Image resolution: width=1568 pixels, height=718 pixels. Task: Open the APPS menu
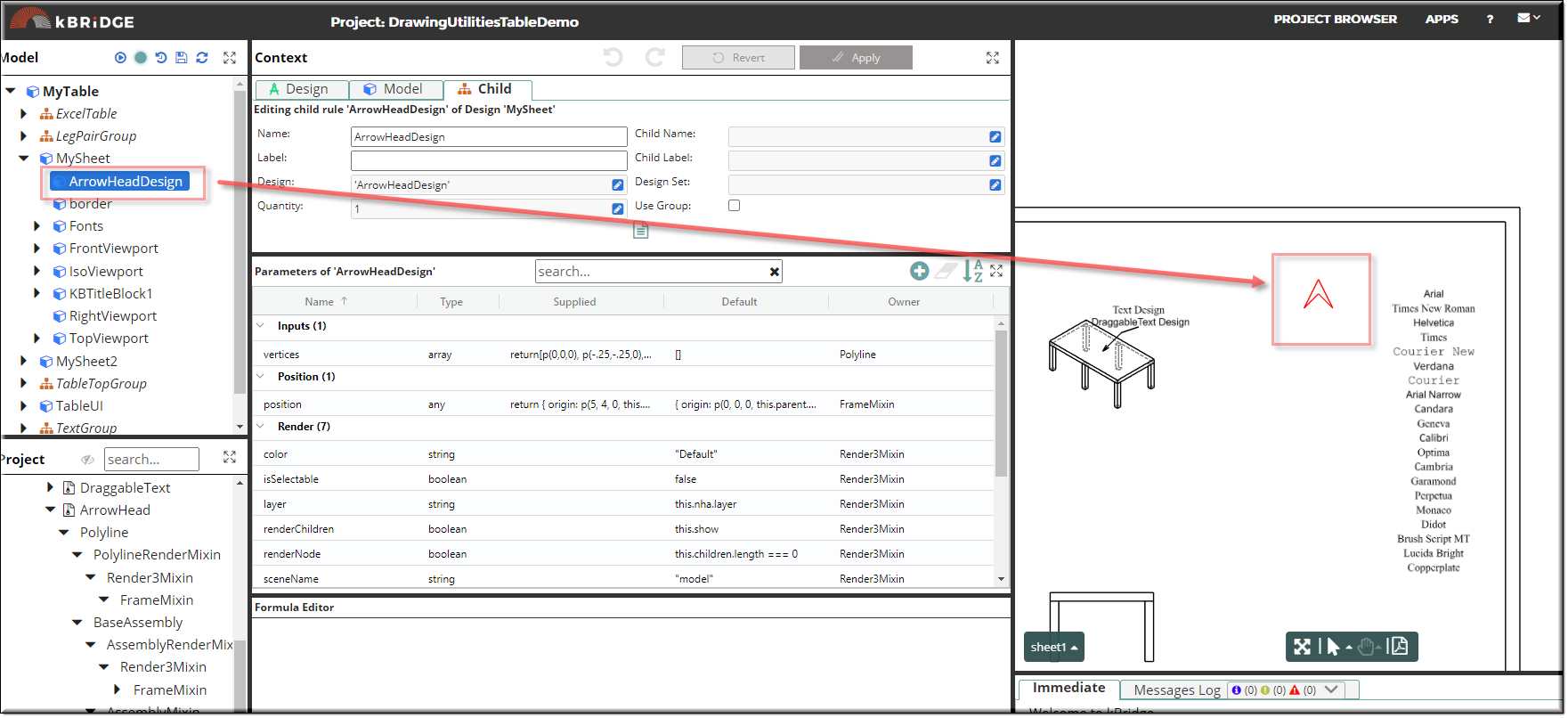[1442, 19]
